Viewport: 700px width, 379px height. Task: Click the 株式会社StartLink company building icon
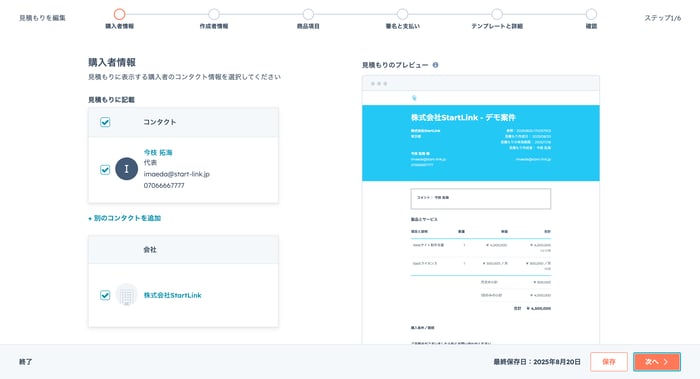coord(126,295)
